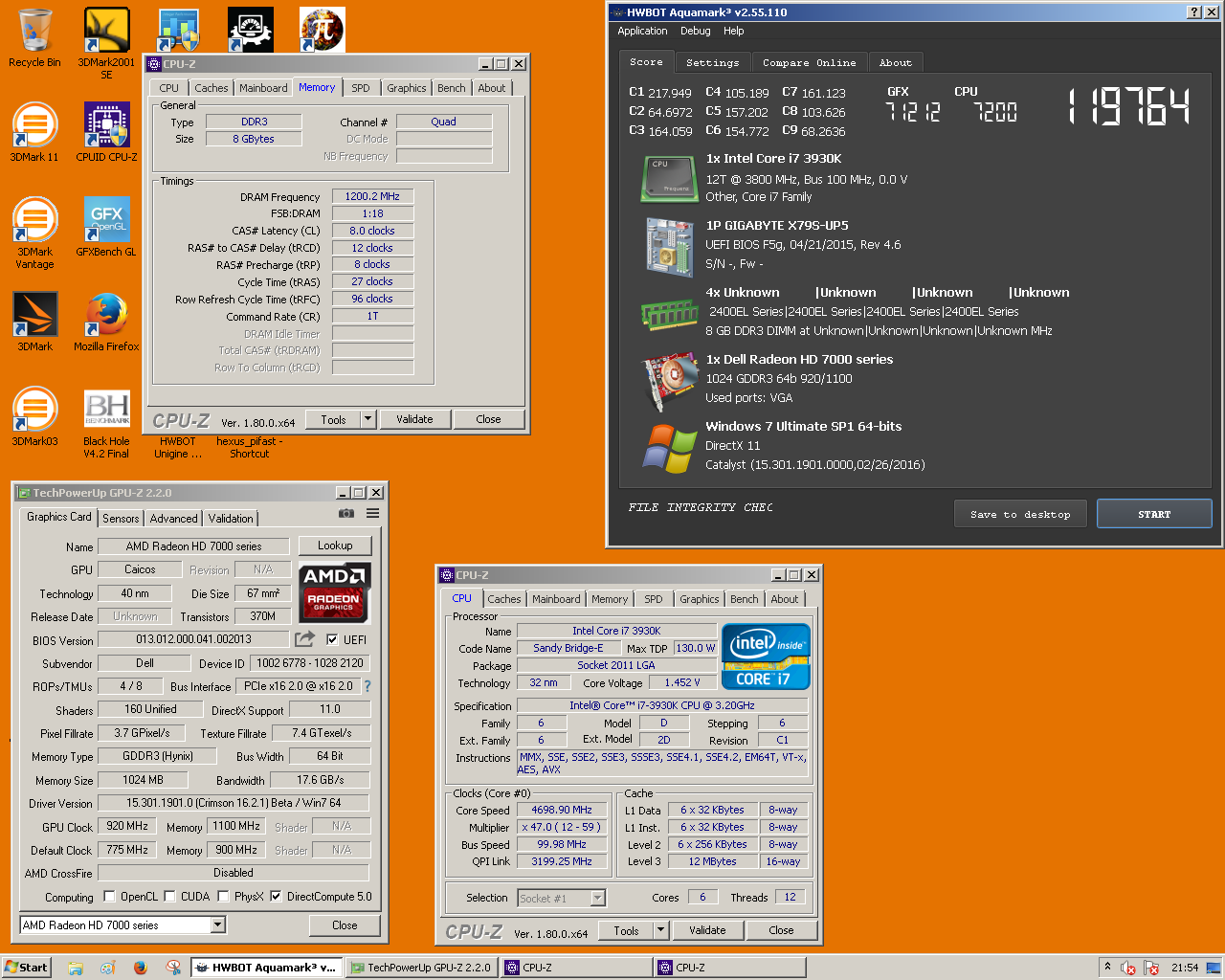Click the DRAM Frequency 1200.2 MHz field
The image size is (1225, 980).
372,196
